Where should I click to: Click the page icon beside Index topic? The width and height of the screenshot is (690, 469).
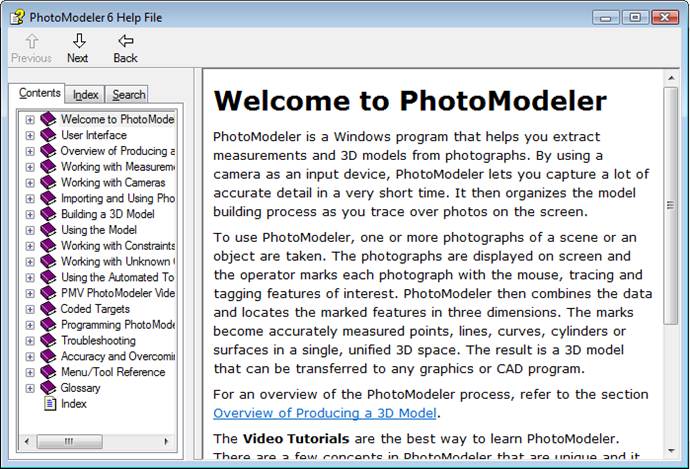(49, 404)
